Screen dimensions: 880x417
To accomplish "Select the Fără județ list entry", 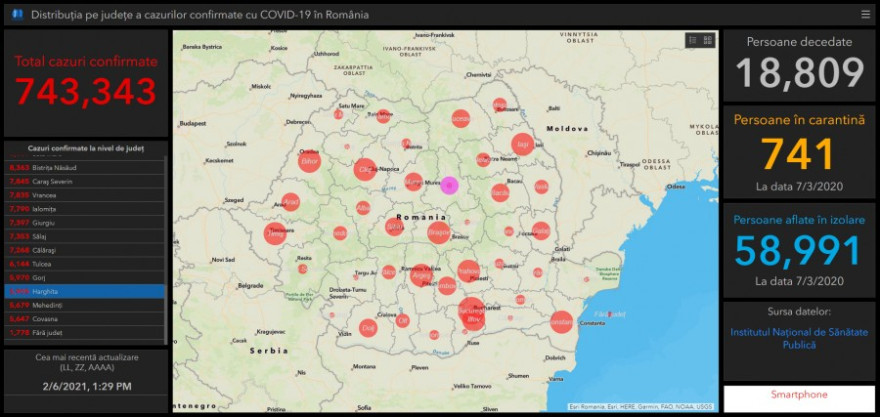I will (84, 332).
